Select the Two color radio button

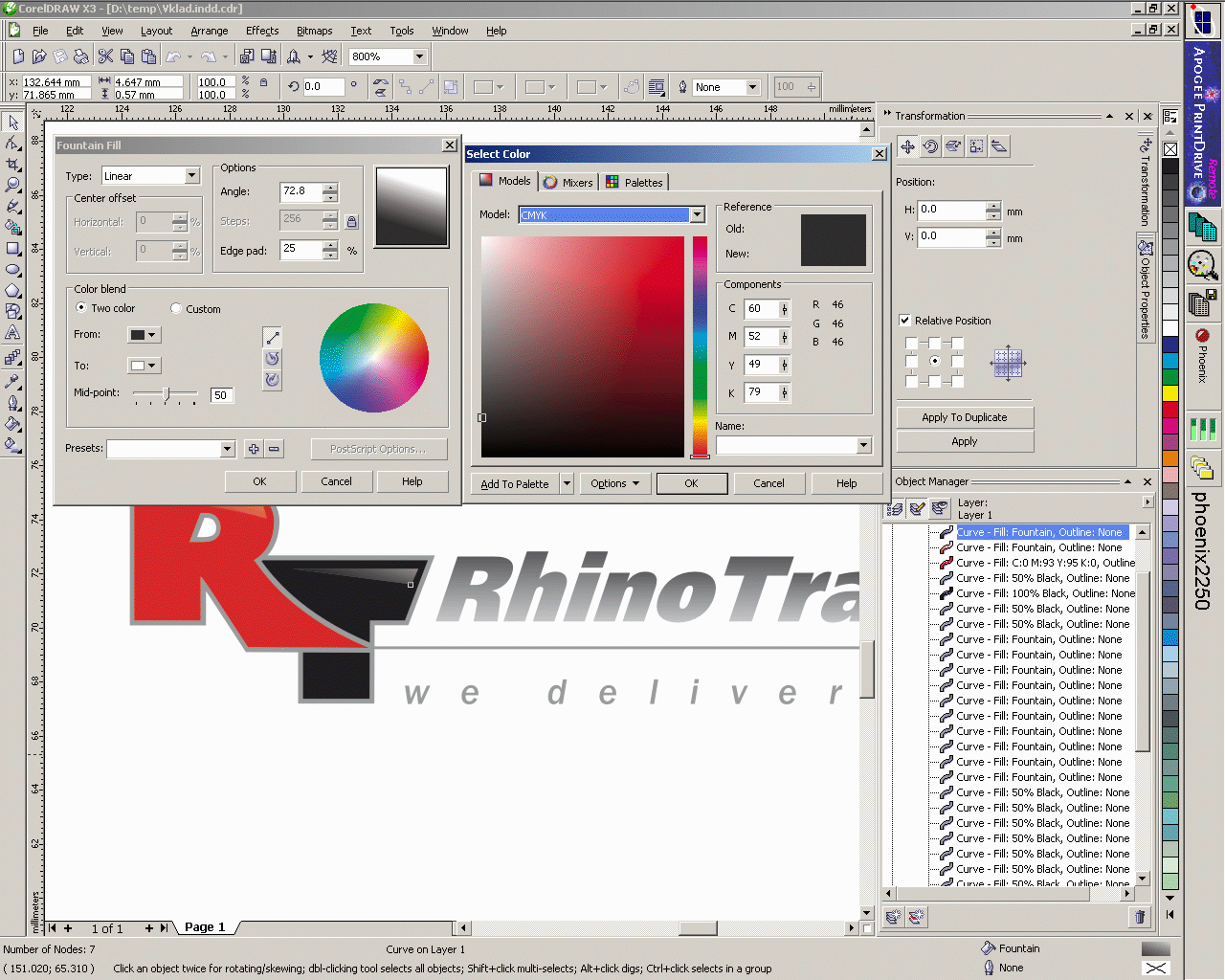[x=81, y=308]
